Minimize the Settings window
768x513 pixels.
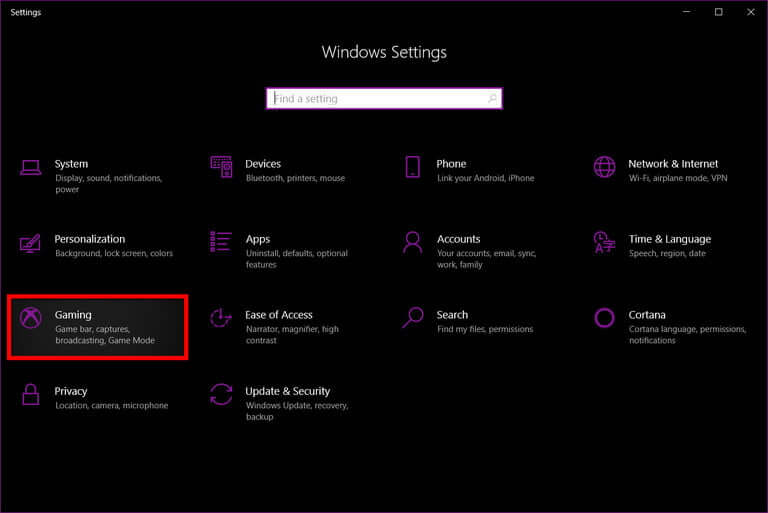click(x=687, y=12)
